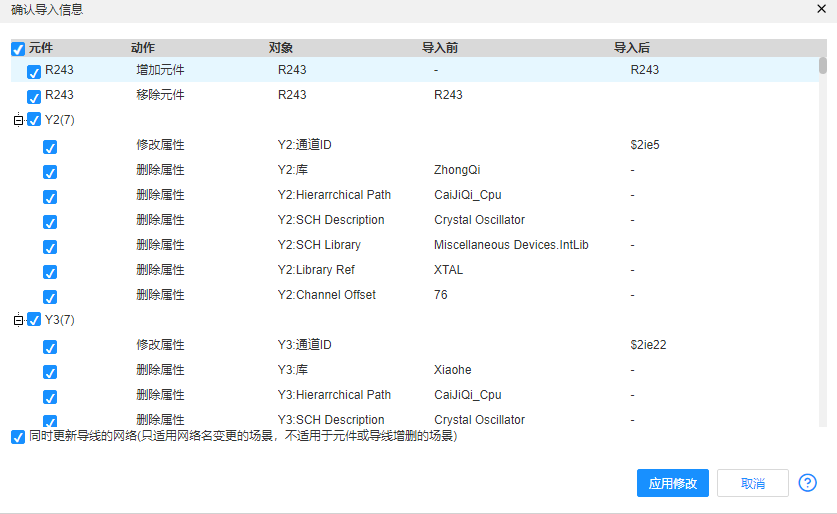Click the 动作 column header

tap(143, 48)
